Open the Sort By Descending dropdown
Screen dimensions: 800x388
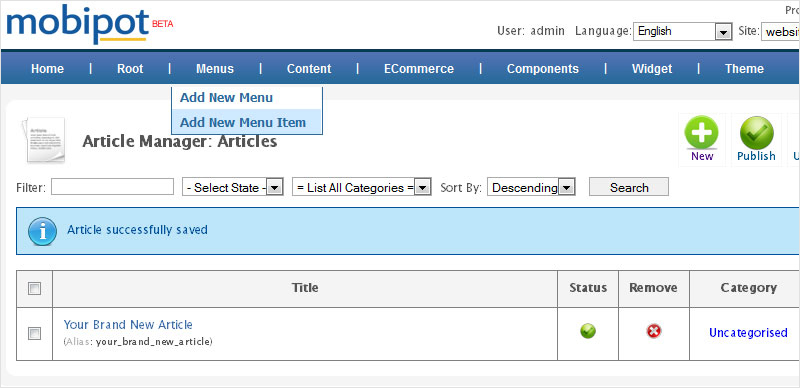532,187
